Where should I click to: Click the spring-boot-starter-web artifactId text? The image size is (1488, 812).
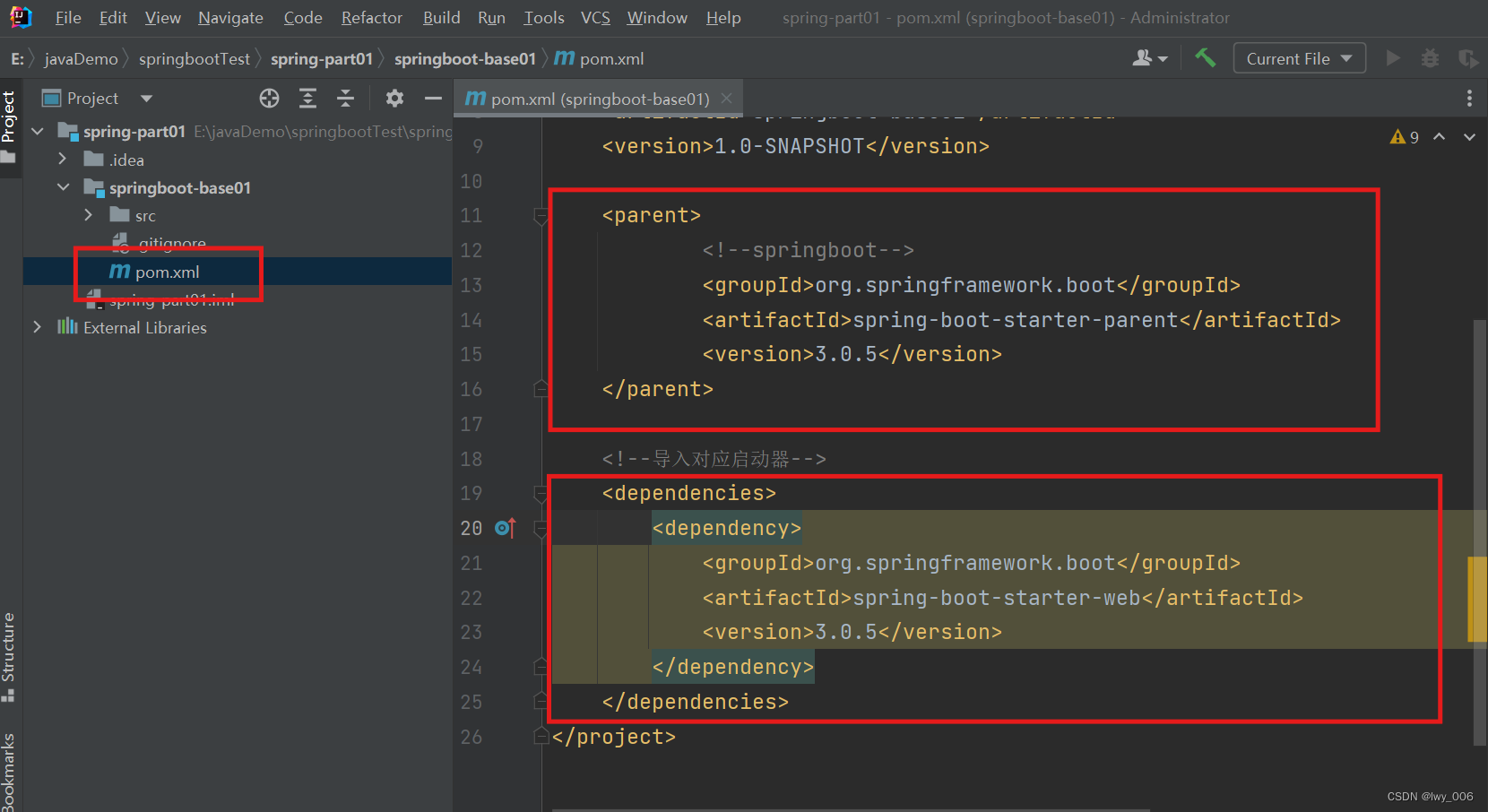[x=996, y=598]
